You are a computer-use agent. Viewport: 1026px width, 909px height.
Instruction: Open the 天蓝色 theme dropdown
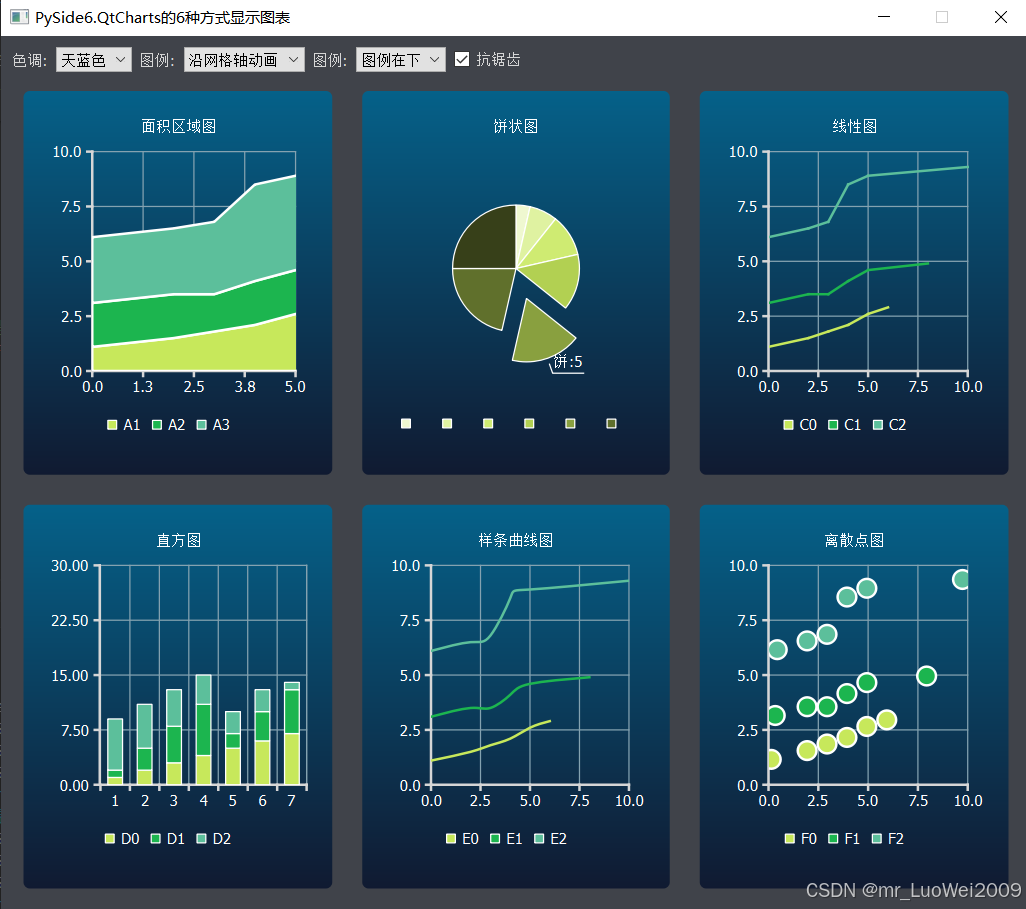(94, 60)
